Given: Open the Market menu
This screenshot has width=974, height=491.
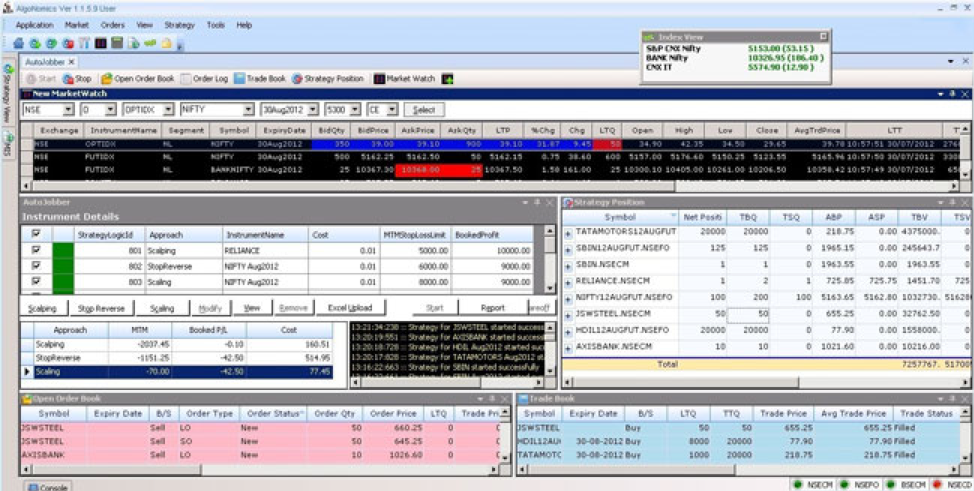Looking at the screenshot, I should tap(76, 25).
